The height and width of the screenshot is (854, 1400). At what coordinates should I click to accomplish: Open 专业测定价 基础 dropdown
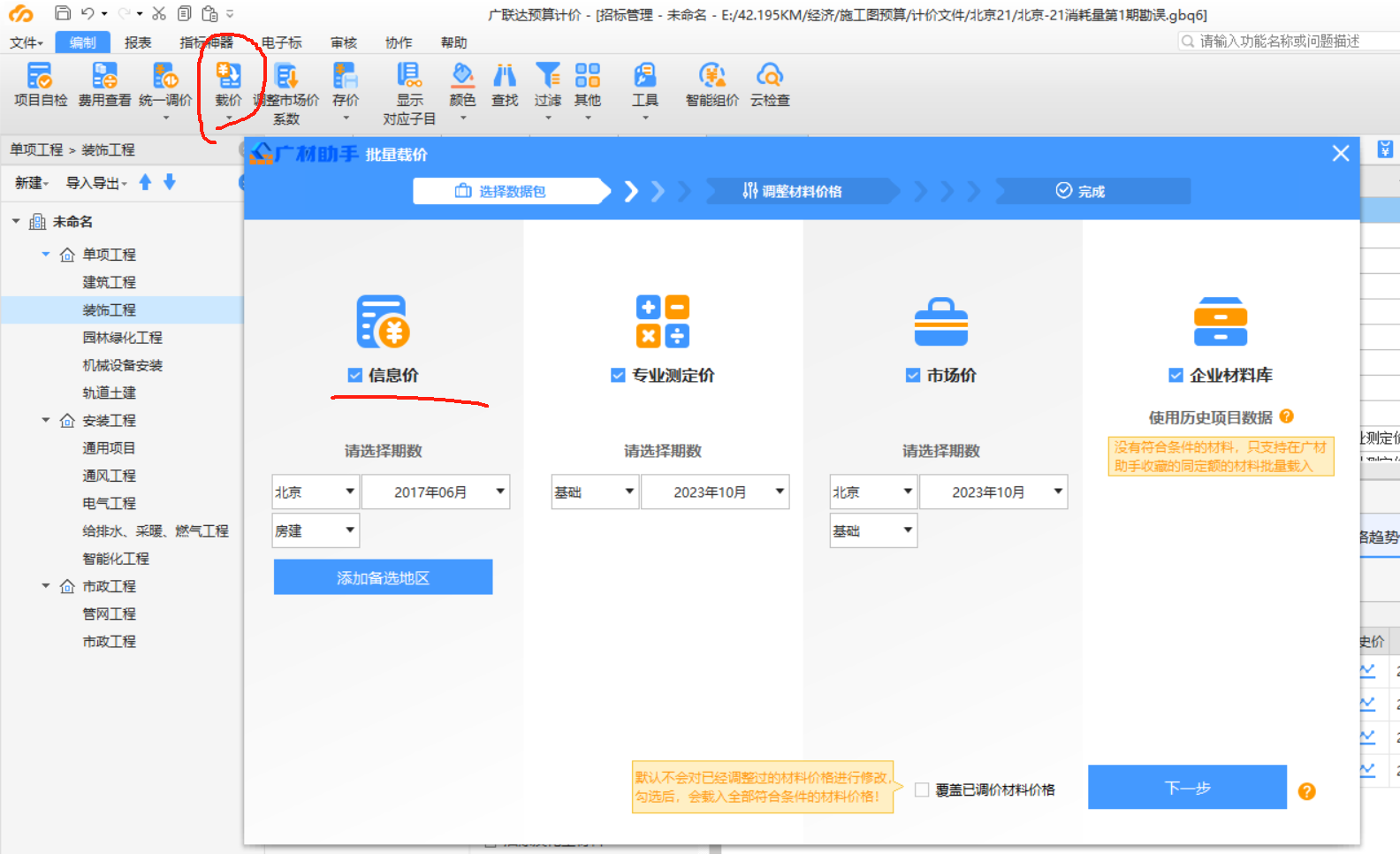tap(595, 492)
